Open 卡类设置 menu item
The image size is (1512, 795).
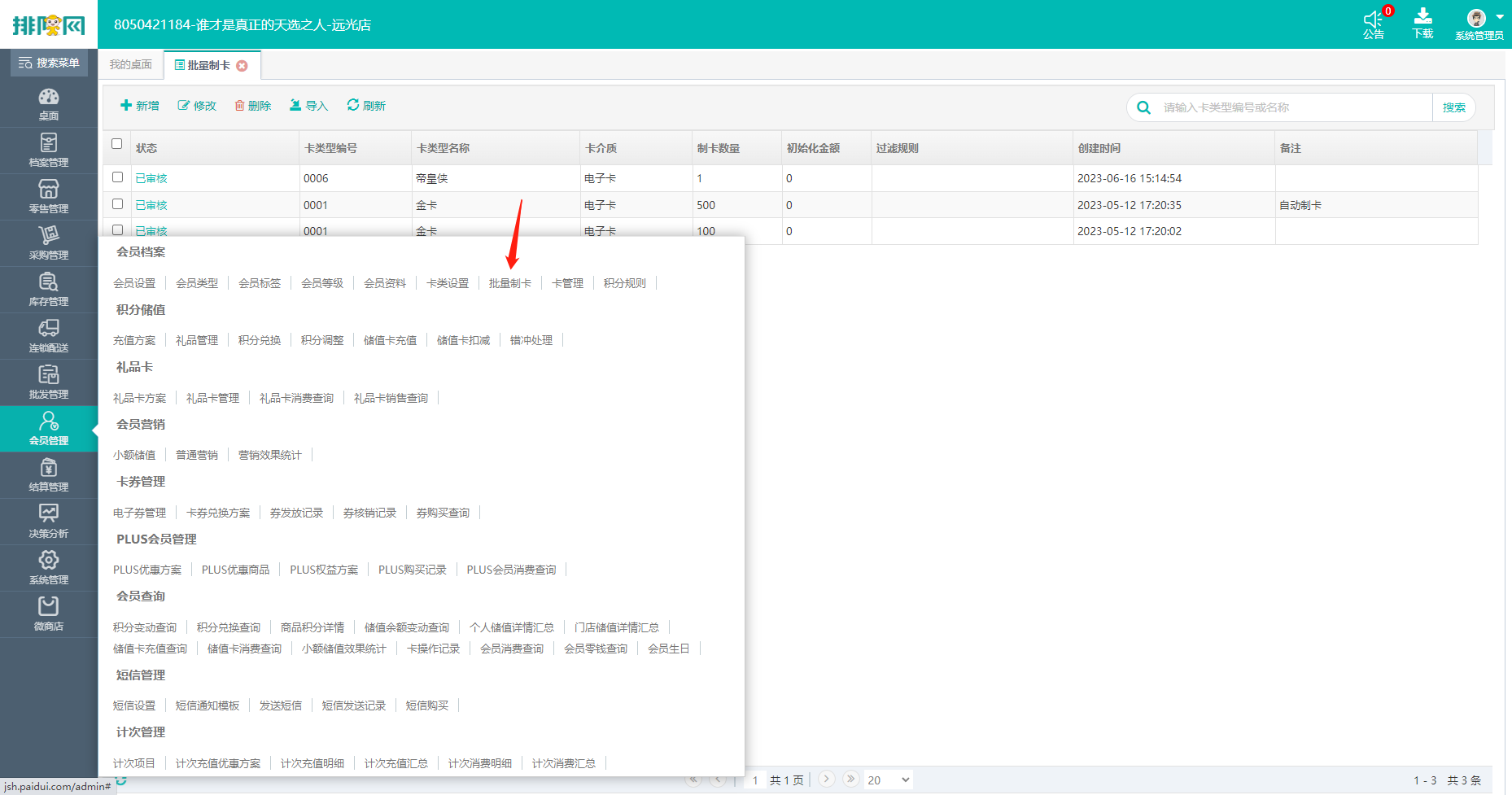click(448, 283)
